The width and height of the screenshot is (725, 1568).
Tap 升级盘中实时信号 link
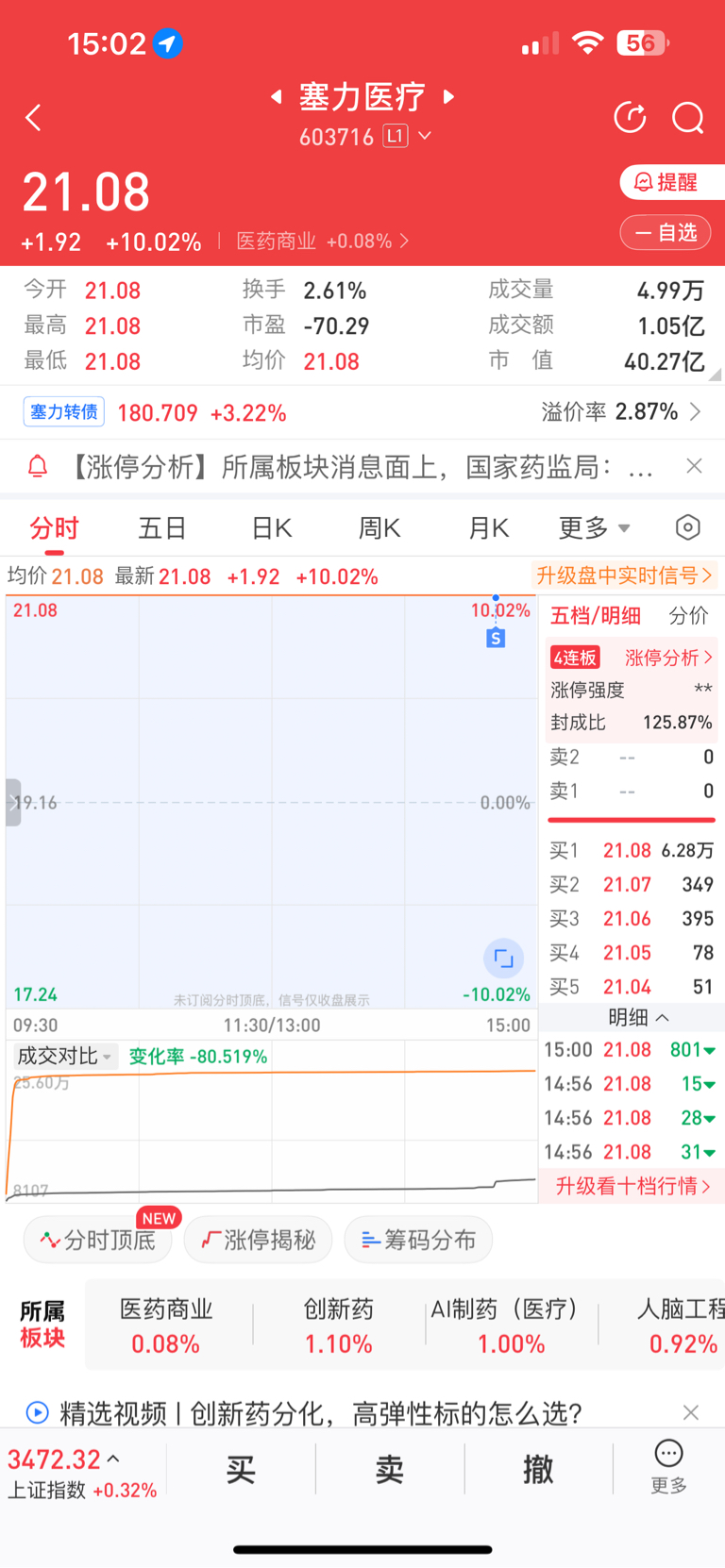click(623, 575)
